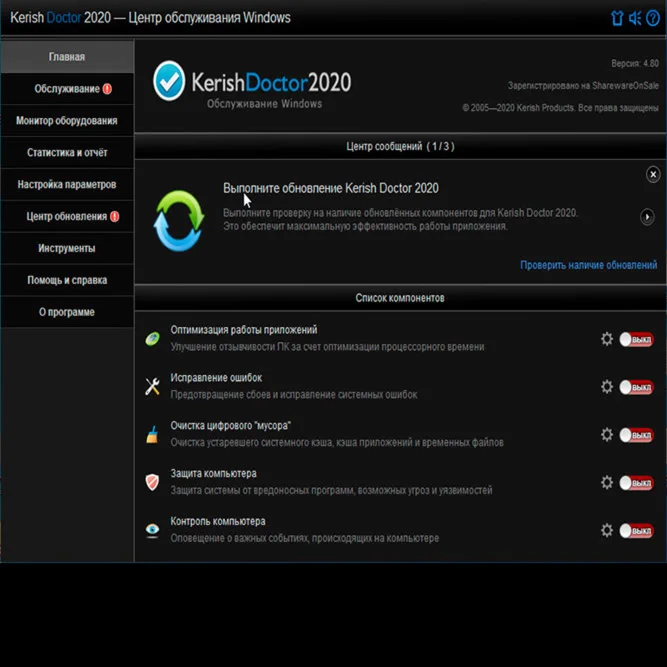Turn on the Контроль компьютера switch
Screen dimensions: 667x667
pos(636,531)
